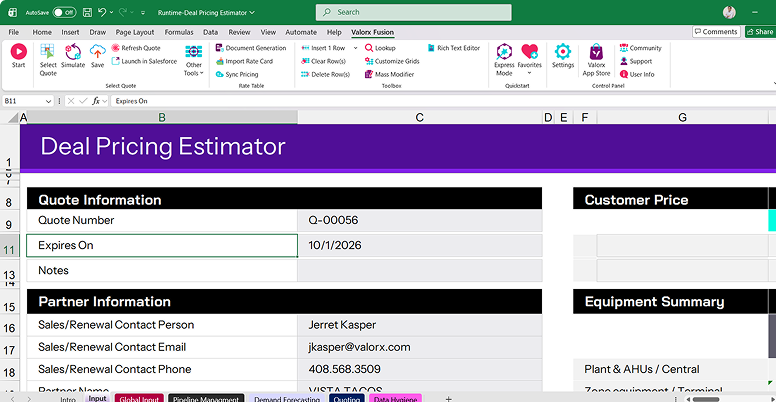Select row 16 header
Viewport: 776px width, 402px height.
[x=8, y=328]
